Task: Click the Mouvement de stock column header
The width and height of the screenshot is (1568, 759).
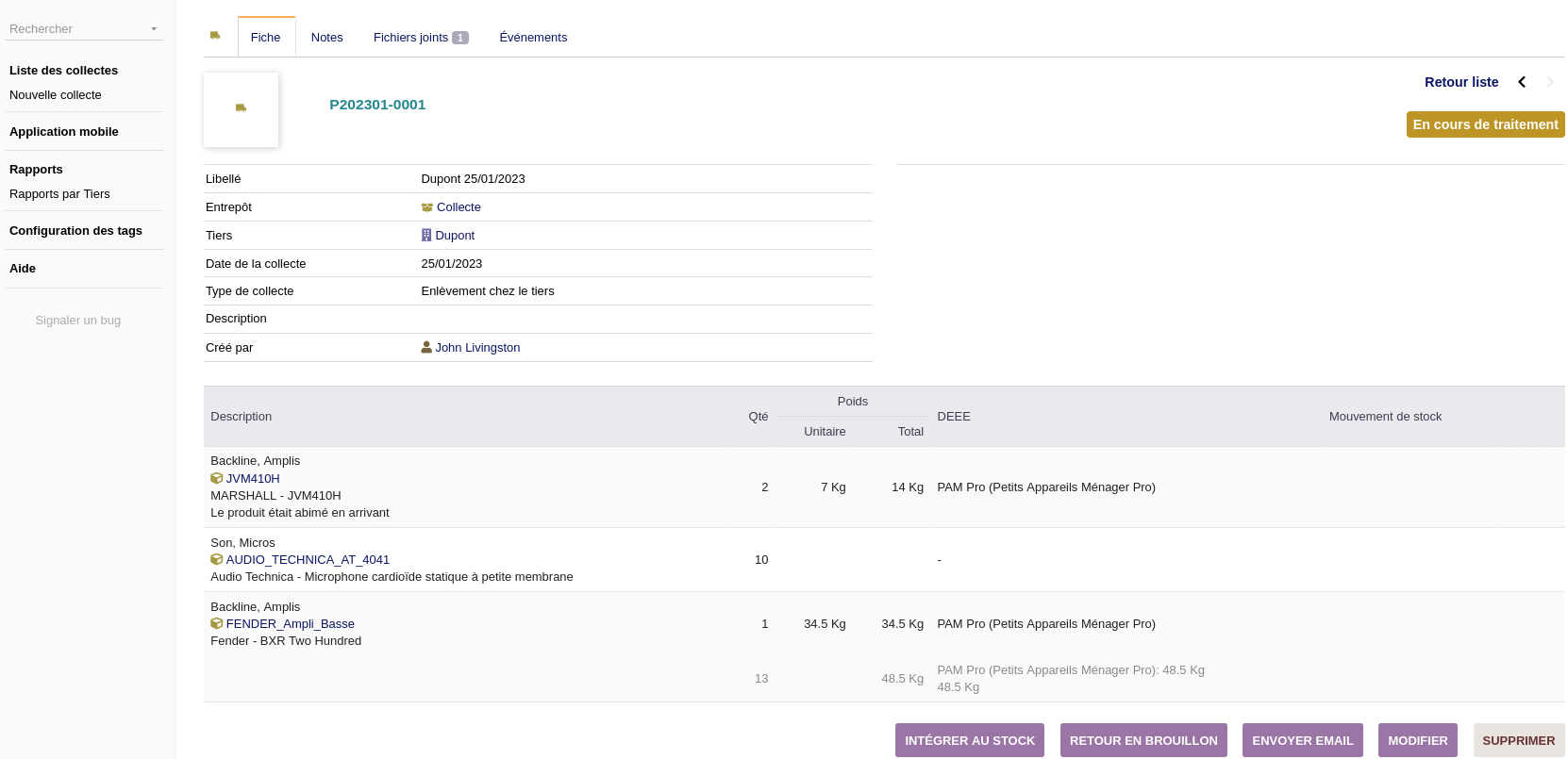Action: (x=1385, y=417)
